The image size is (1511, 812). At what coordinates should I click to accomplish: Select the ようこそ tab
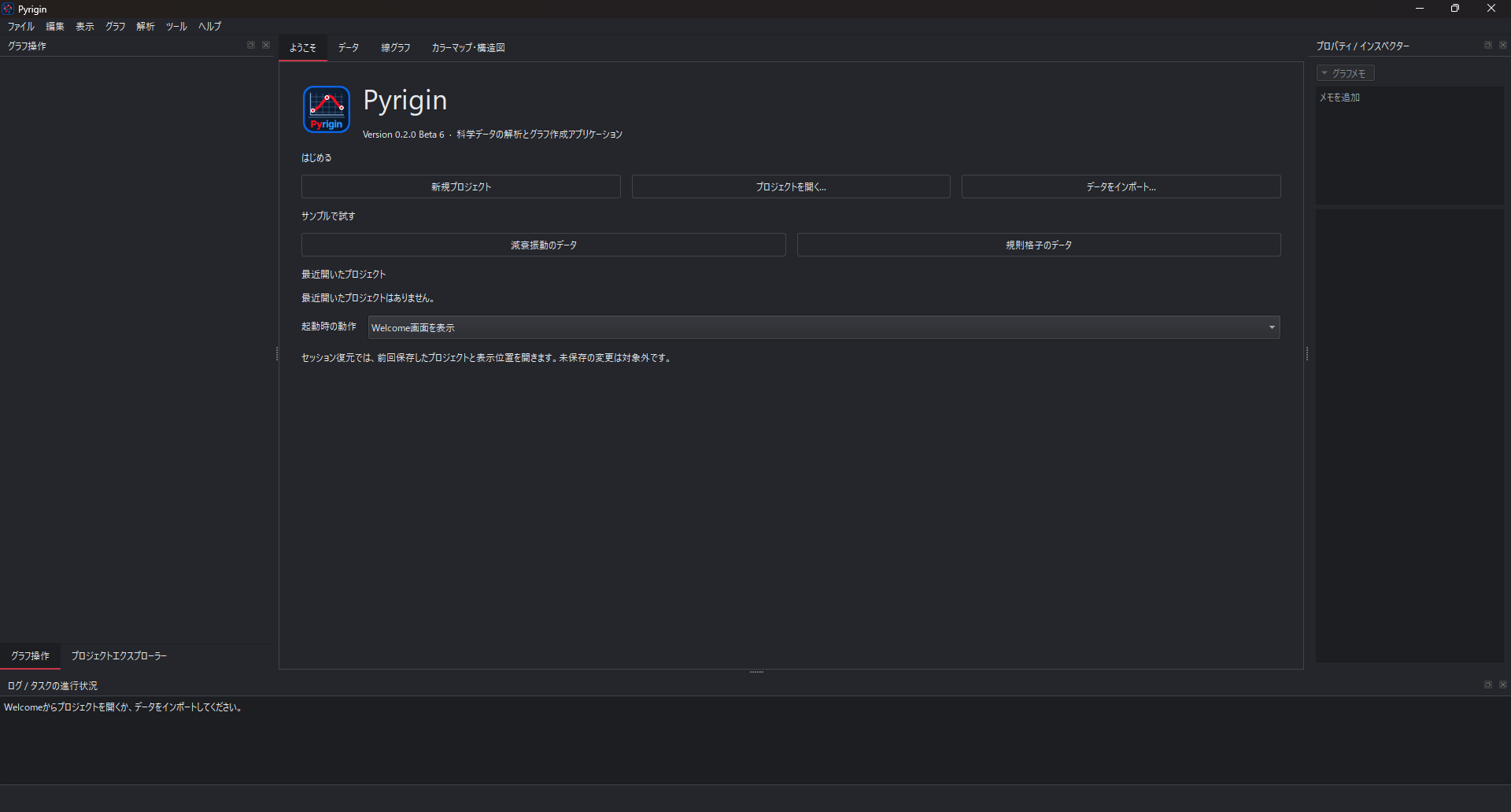pyautogui.click(x=303, y=48)
